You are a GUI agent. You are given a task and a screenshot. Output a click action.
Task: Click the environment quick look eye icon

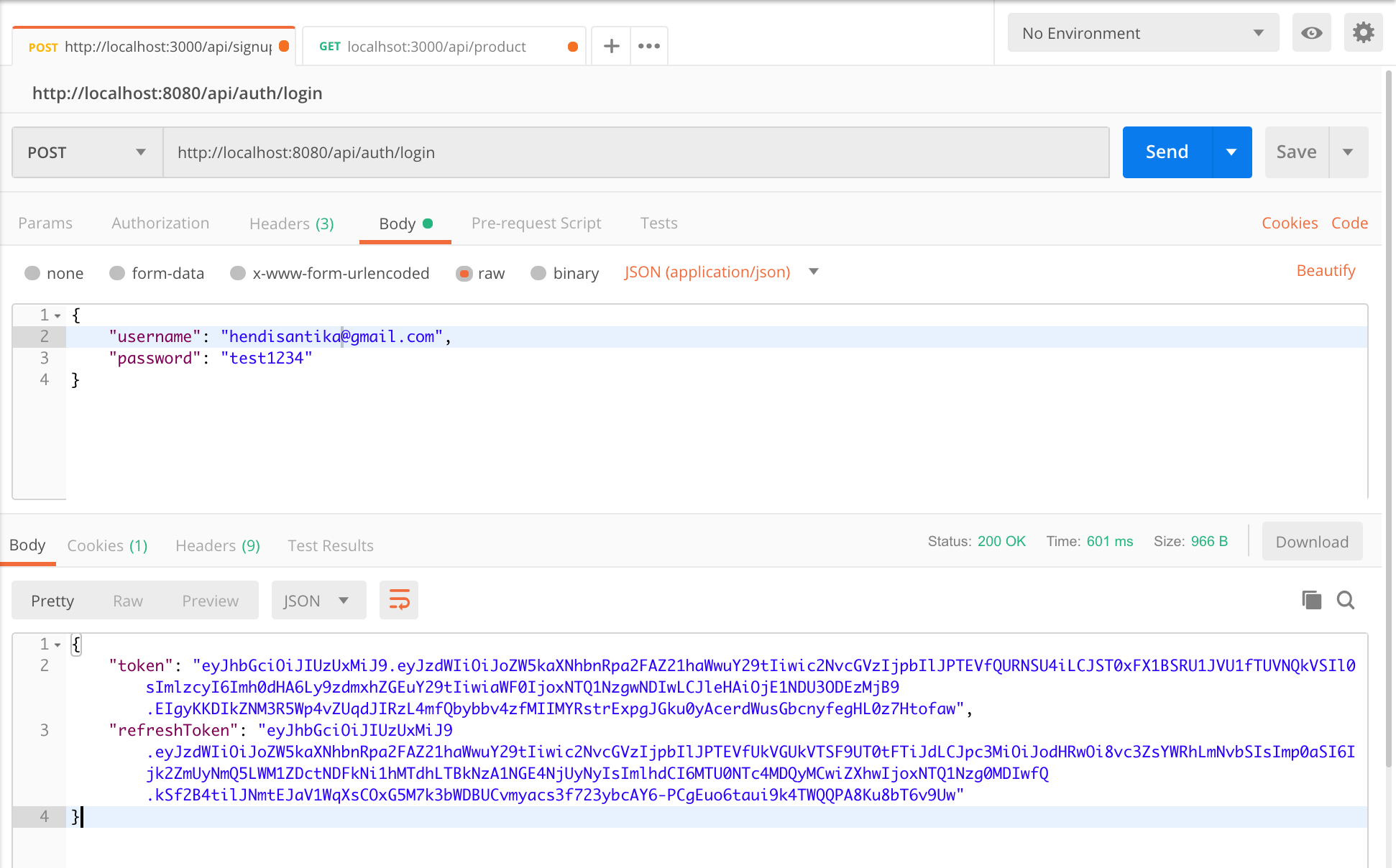[x=1311, y=33]
